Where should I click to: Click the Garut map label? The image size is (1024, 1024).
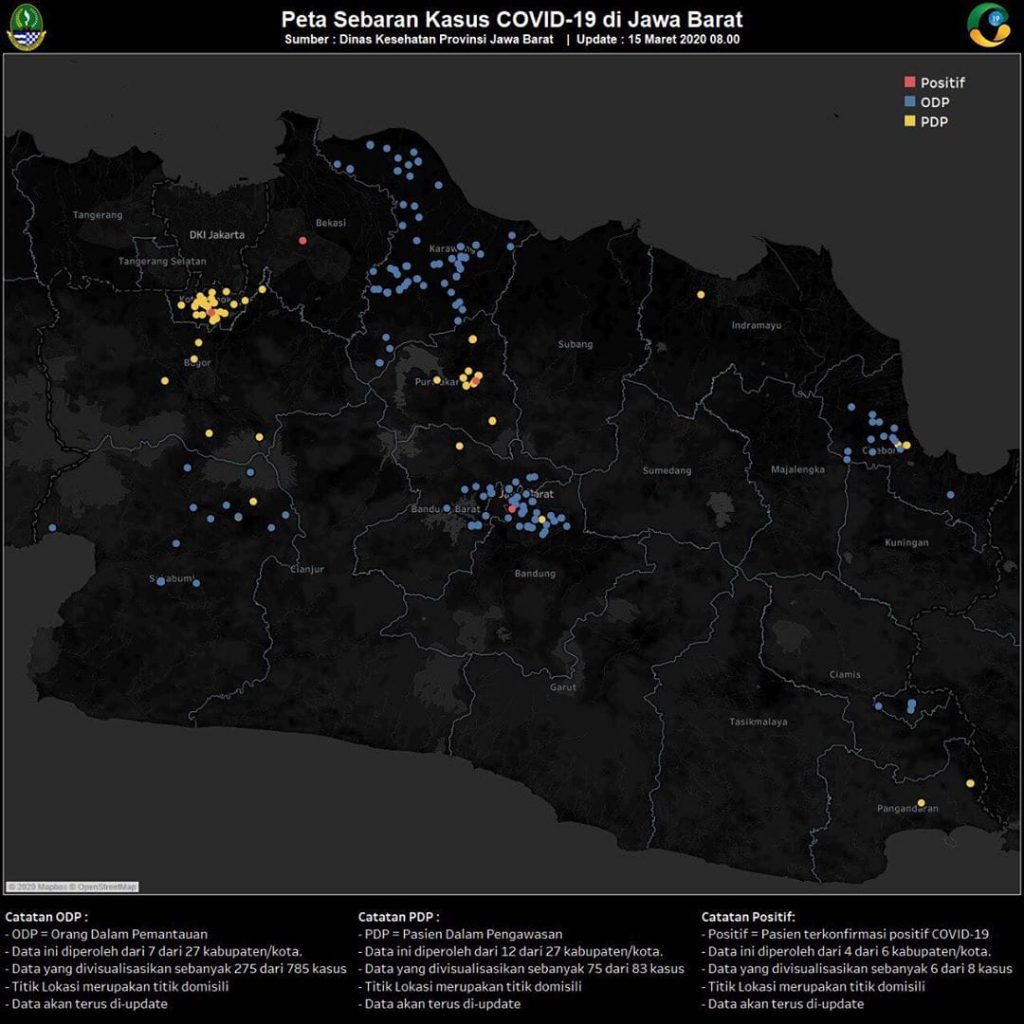563,687
